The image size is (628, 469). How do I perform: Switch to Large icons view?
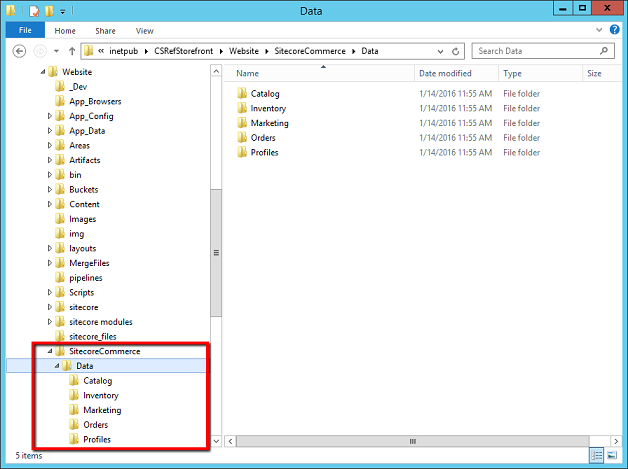[612, 455]
